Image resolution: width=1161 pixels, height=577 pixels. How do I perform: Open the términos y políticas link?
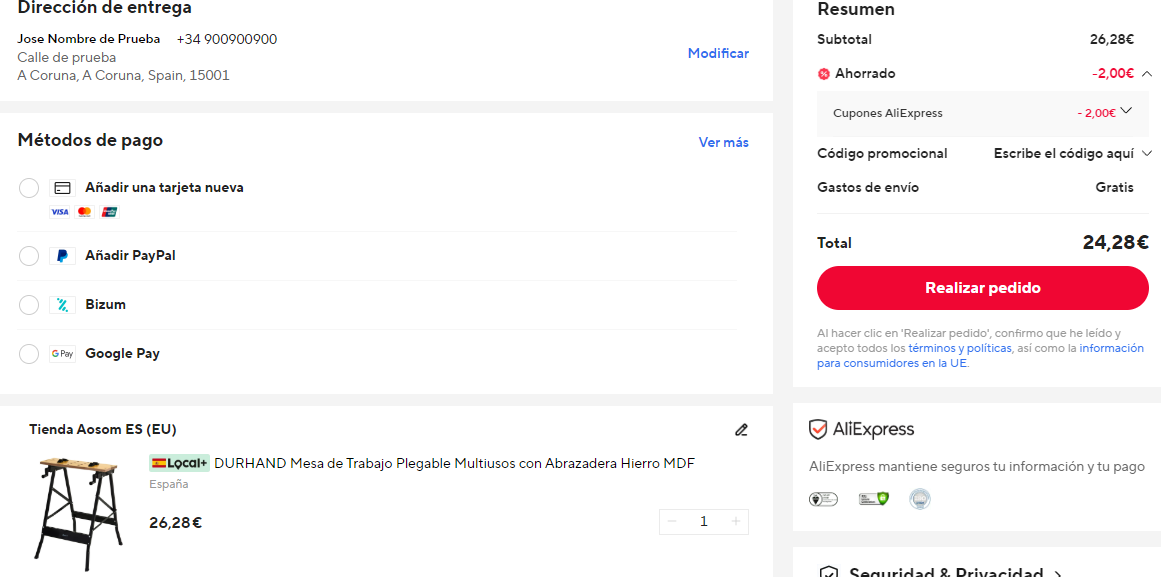point(960,348)
